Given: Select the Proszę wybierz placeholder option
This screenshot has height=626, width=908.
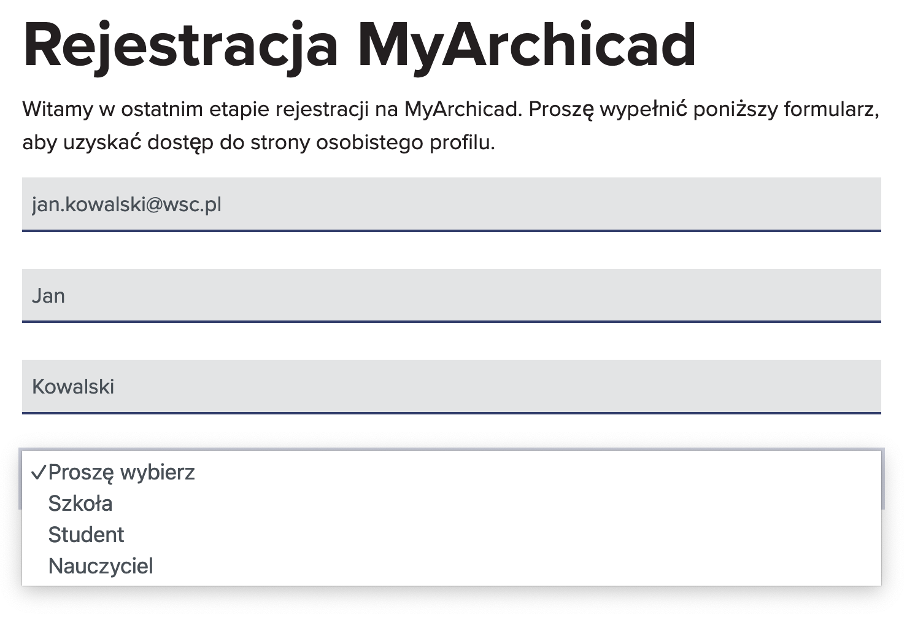Looking at the screenshot, I should (x=122, y=472).
